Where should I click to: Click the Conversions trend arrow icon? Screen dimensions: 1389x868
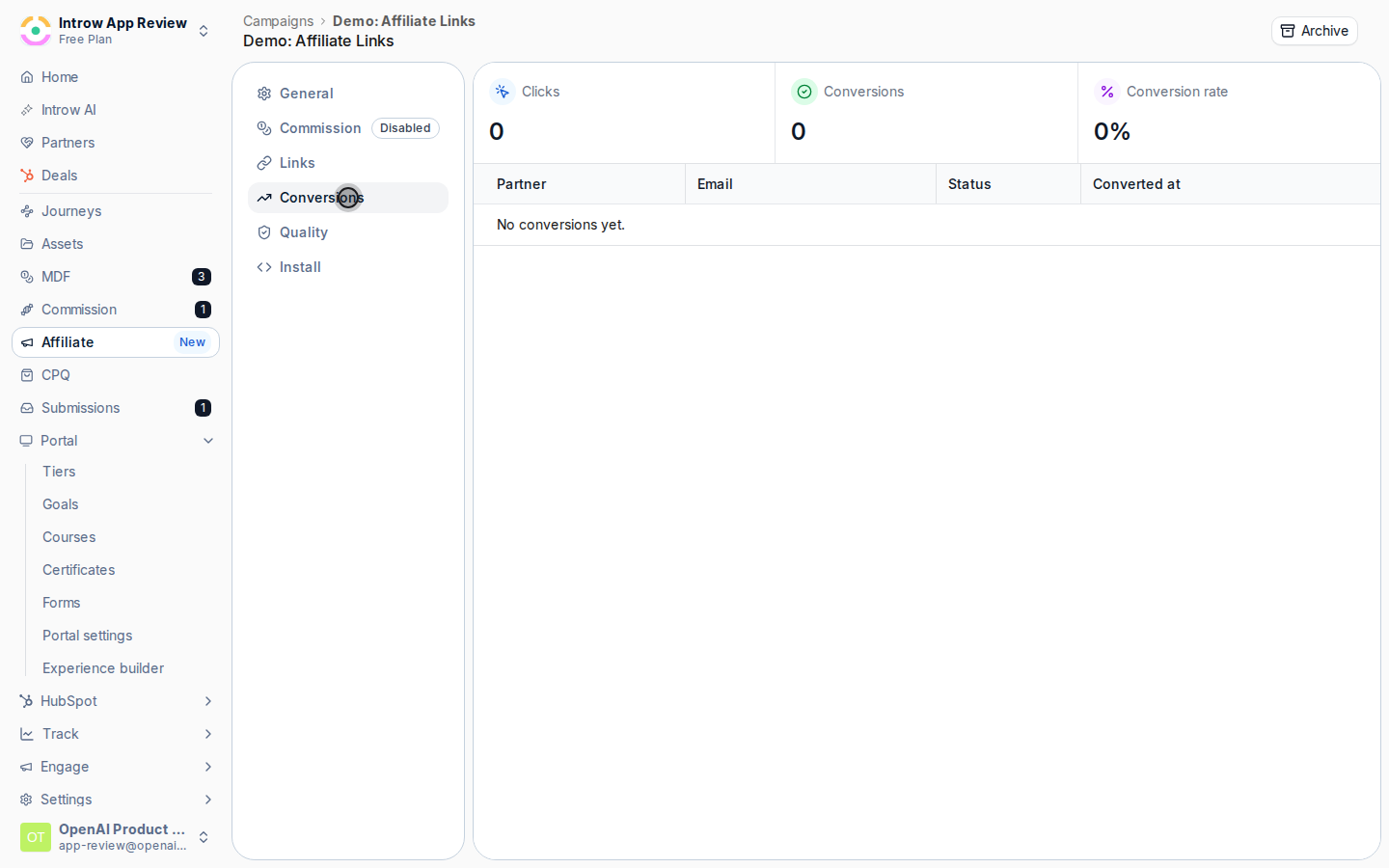coord(264,198)
